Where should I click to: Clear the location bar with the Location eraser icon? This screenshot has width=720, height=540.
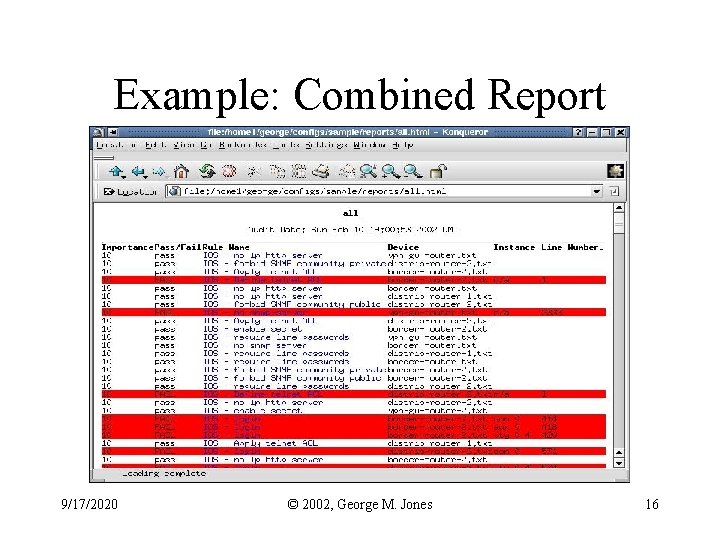point(108,191)
